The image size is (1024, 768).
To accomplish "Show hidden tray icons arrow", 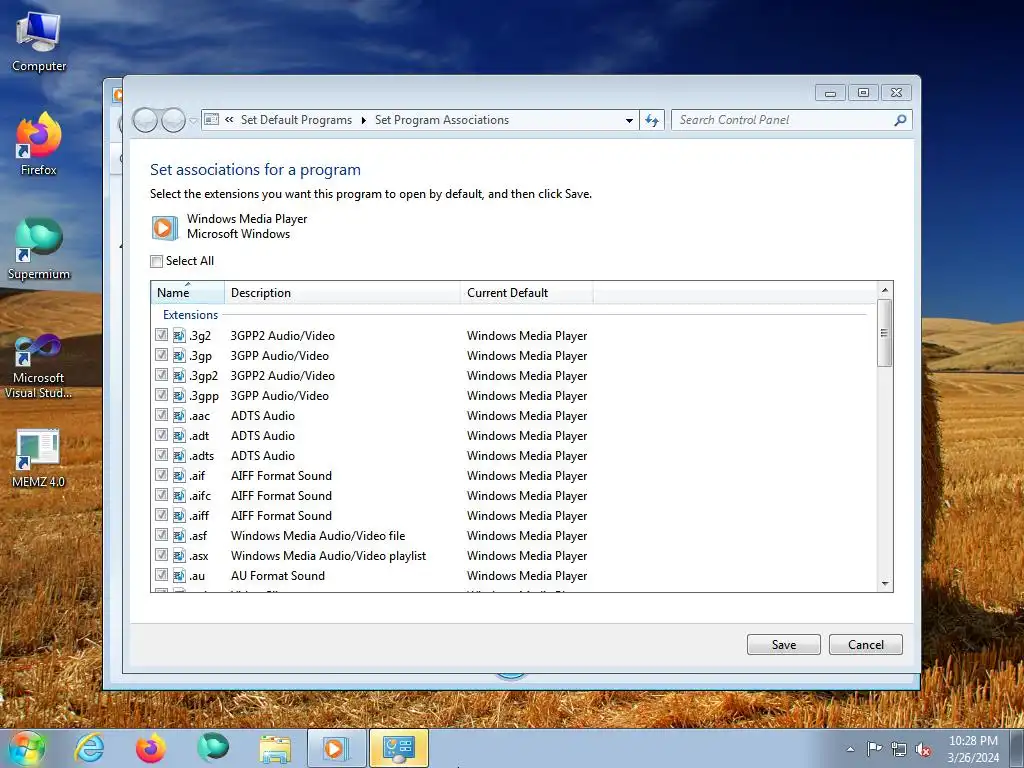I will coord(850,749).
